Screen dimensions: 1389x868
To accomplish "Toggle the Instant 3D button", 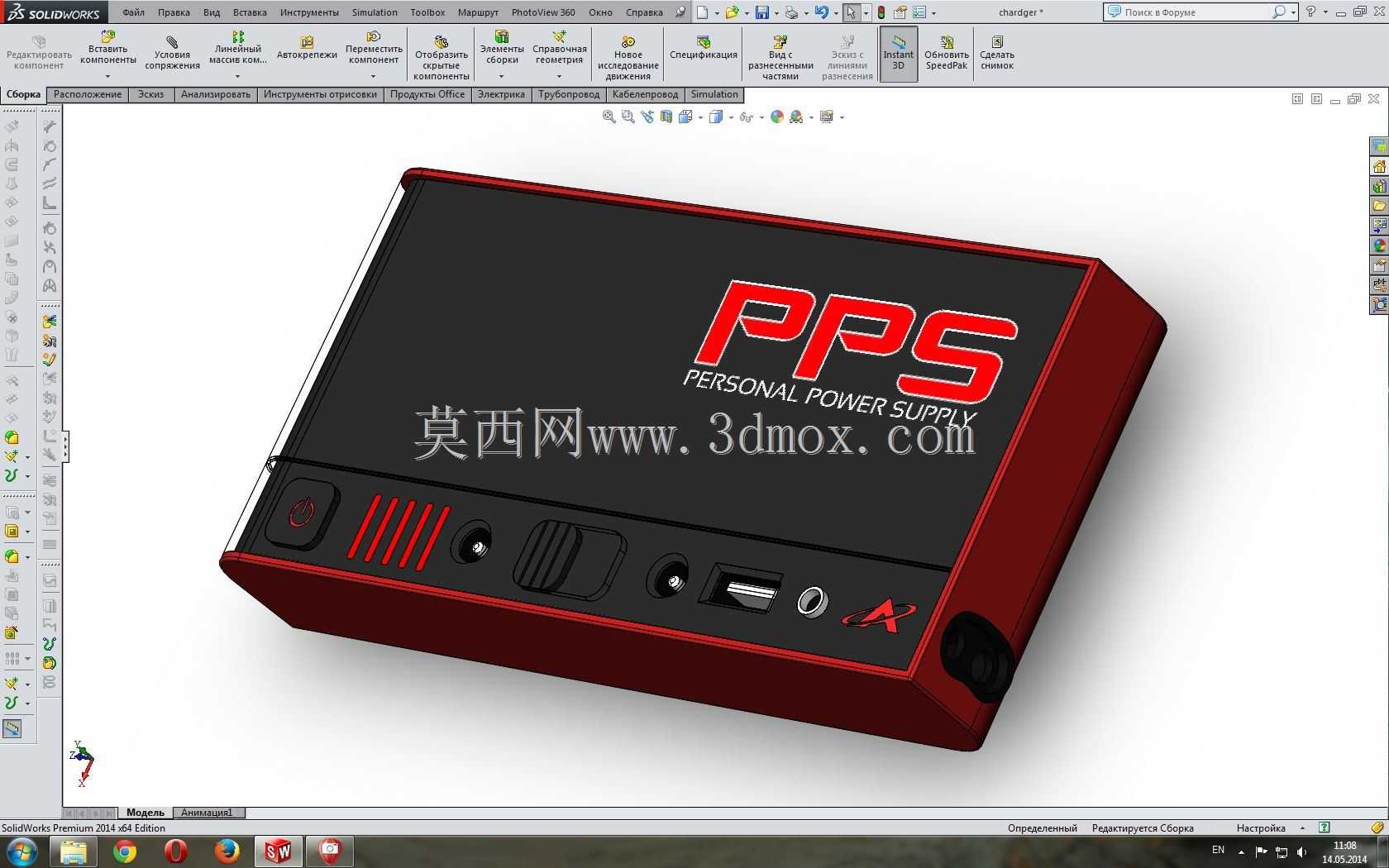I will (x=898, y=54).
